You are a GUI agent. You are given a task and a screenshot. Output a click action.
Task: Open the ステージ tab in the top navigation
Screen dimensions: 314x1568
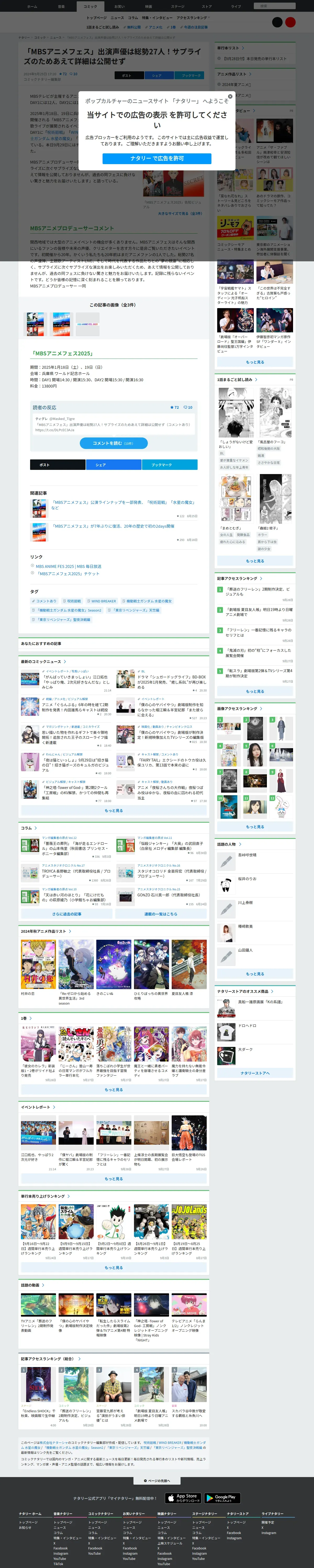(177, 6)
